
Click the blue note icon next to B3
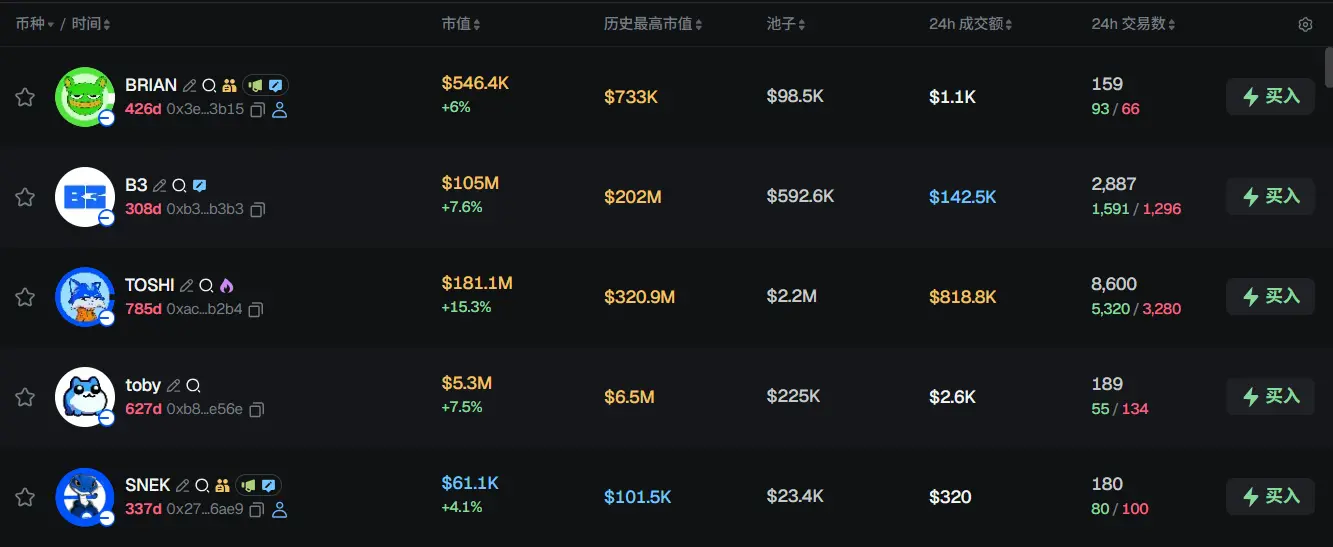point(200,185)
